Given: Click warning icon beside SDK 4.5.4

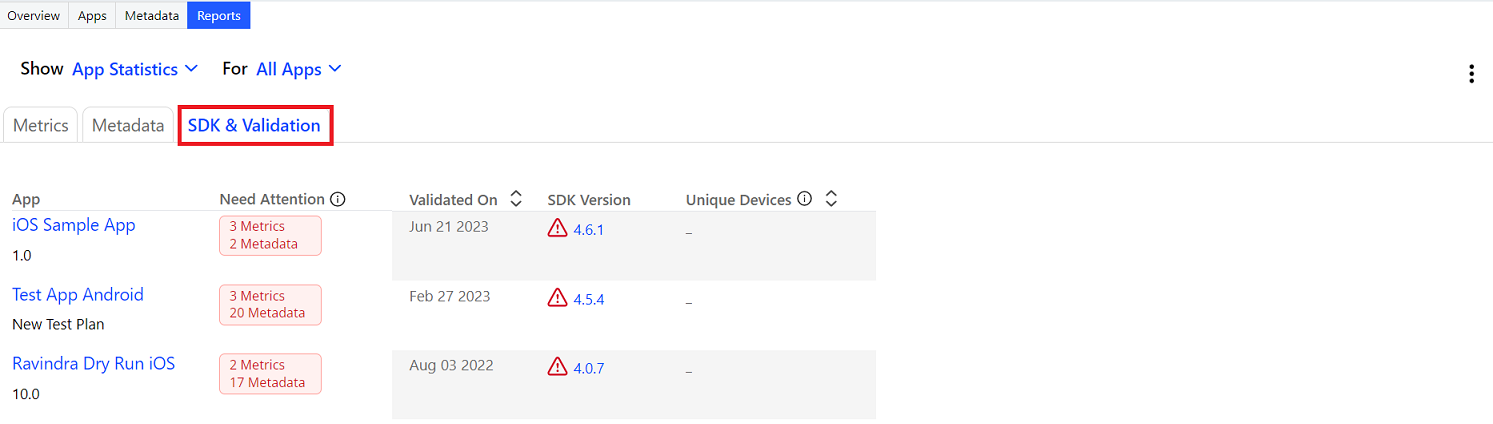Looking at the screenshot, I should coord(557,298).
